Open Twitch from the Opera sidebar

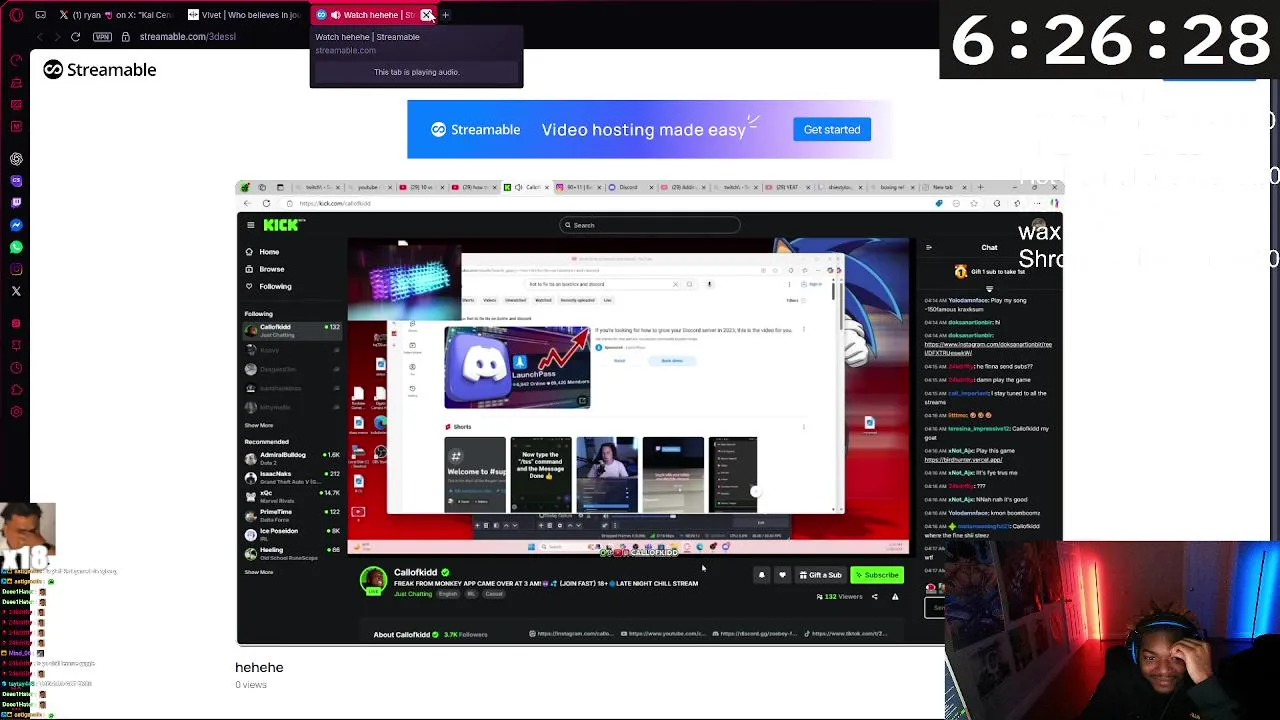pyautogui.click(x=16, y=203)
